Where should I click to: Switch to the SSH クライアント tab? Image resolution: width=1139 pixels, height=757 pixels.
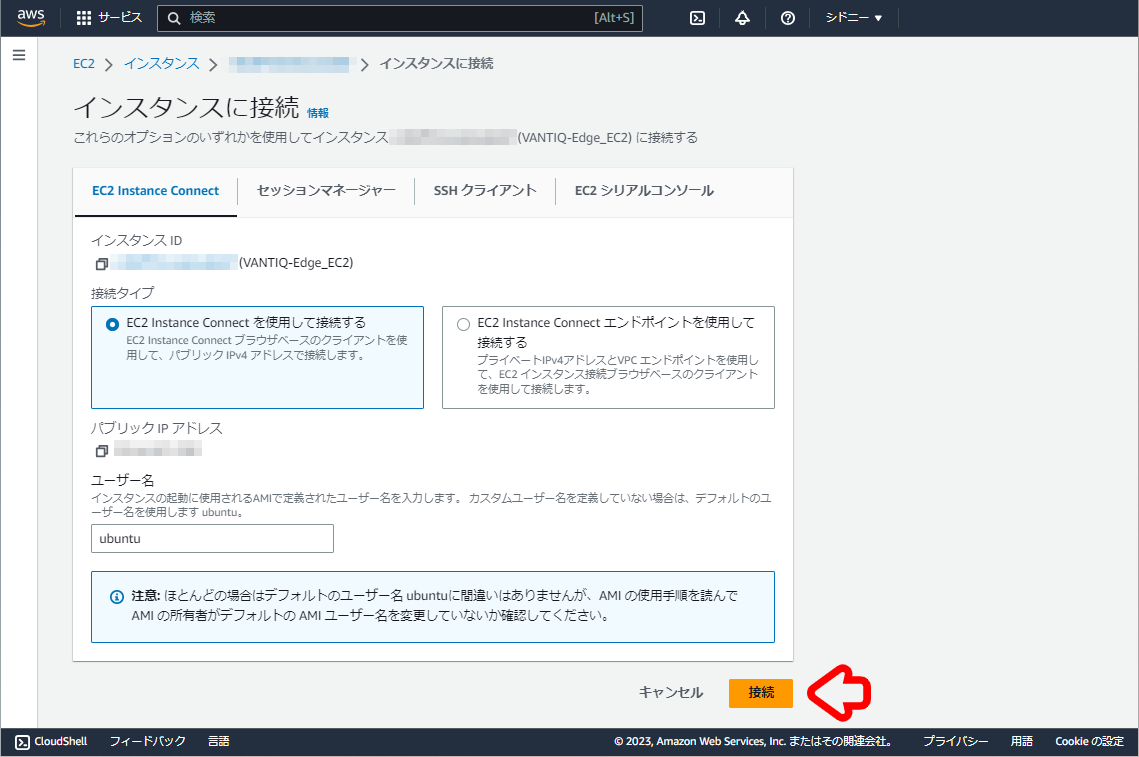[x=485, y=191]
